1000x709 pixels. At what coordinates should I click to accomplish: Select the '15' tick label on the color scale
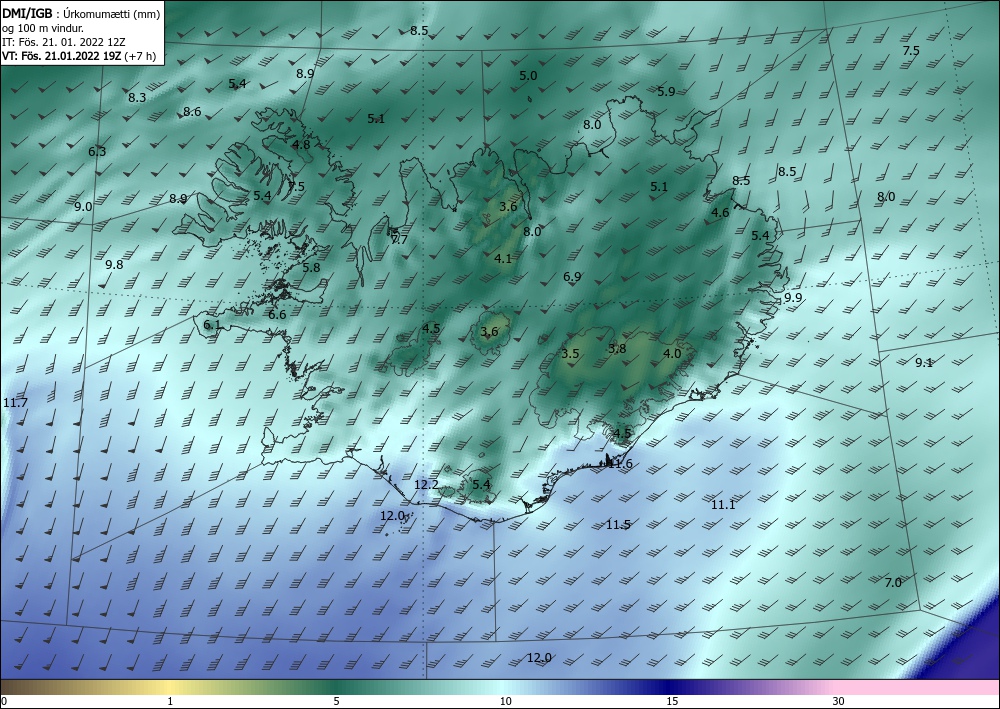click(672, 702)
